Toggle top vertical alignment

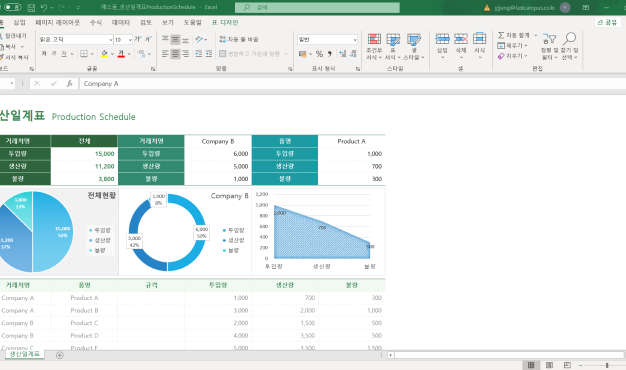click(x=165, y=39)
